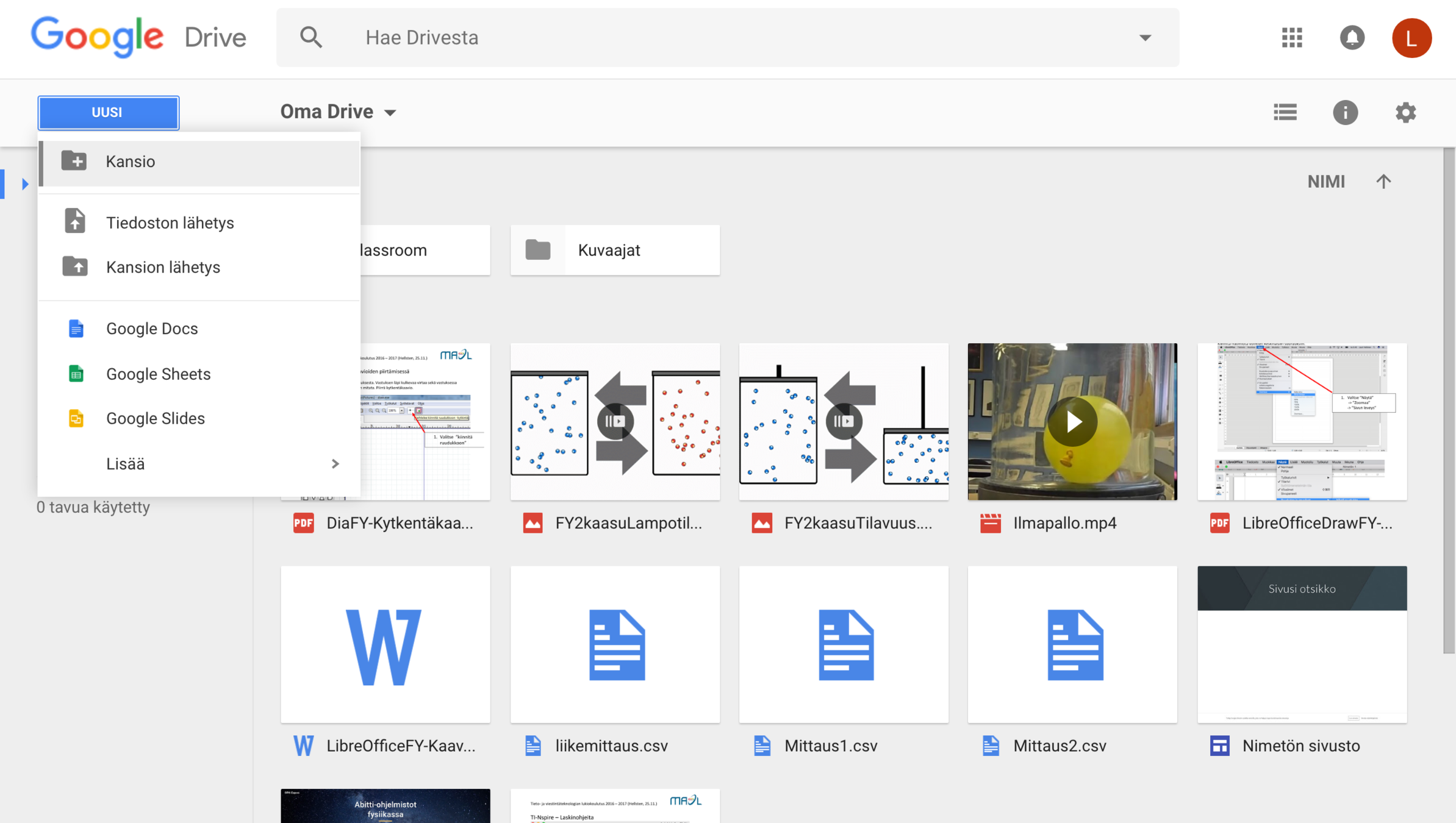
Task: Open the Google apps grid icon
Action: pyautogui.click(x=1292, y=38)
